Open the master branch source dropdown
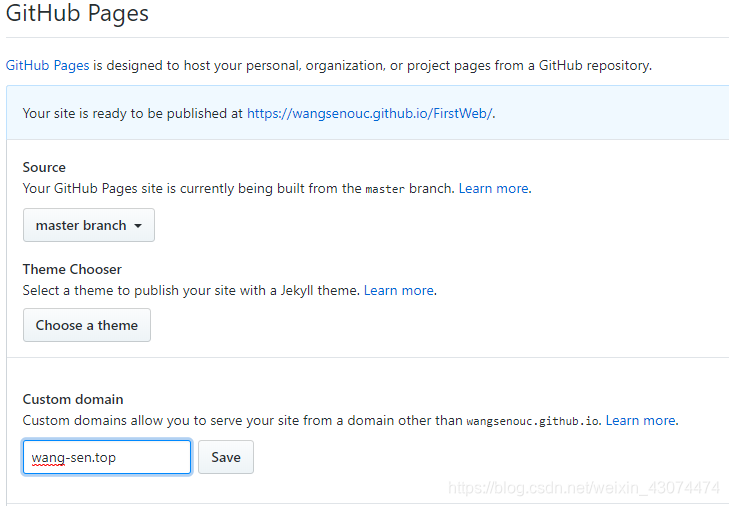Image resolution: width=729 pixels, height=506 pixels. pos(89,225)
